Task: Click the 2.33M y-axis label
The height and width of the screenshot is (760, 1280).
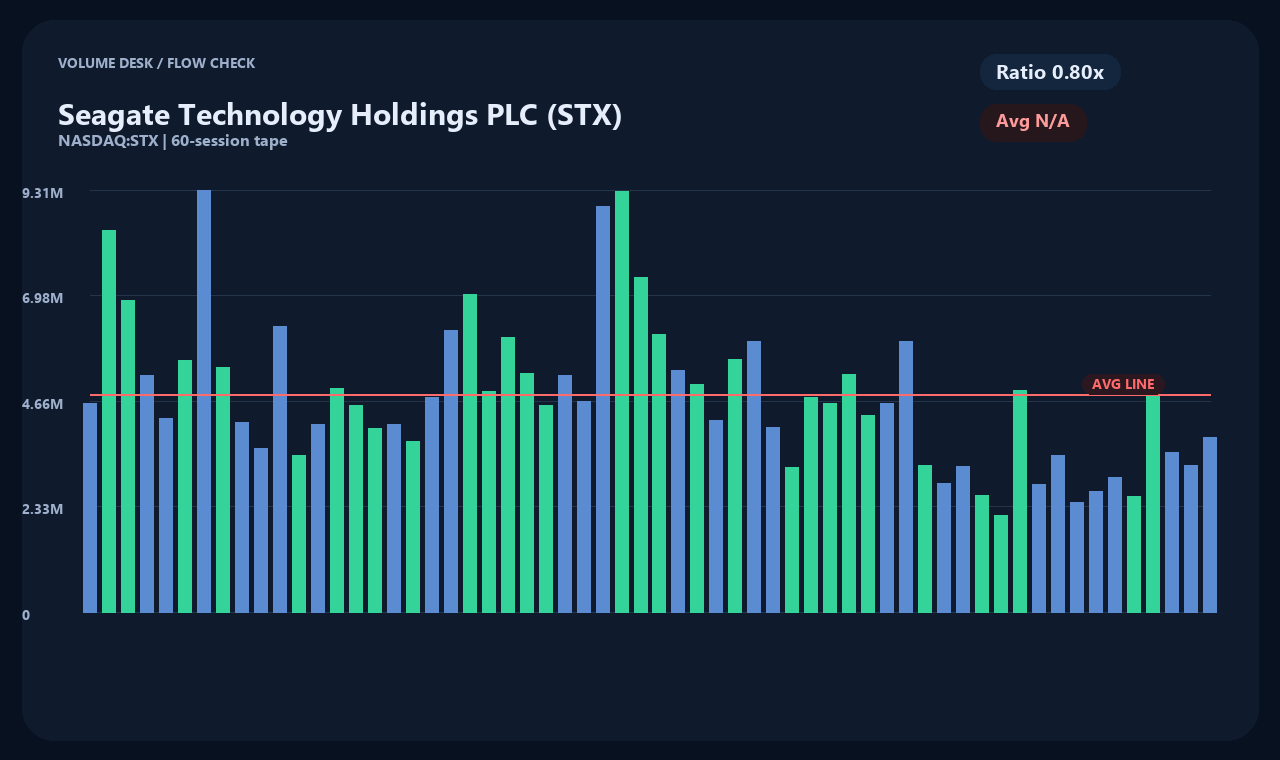Action: tap(43, 509)
